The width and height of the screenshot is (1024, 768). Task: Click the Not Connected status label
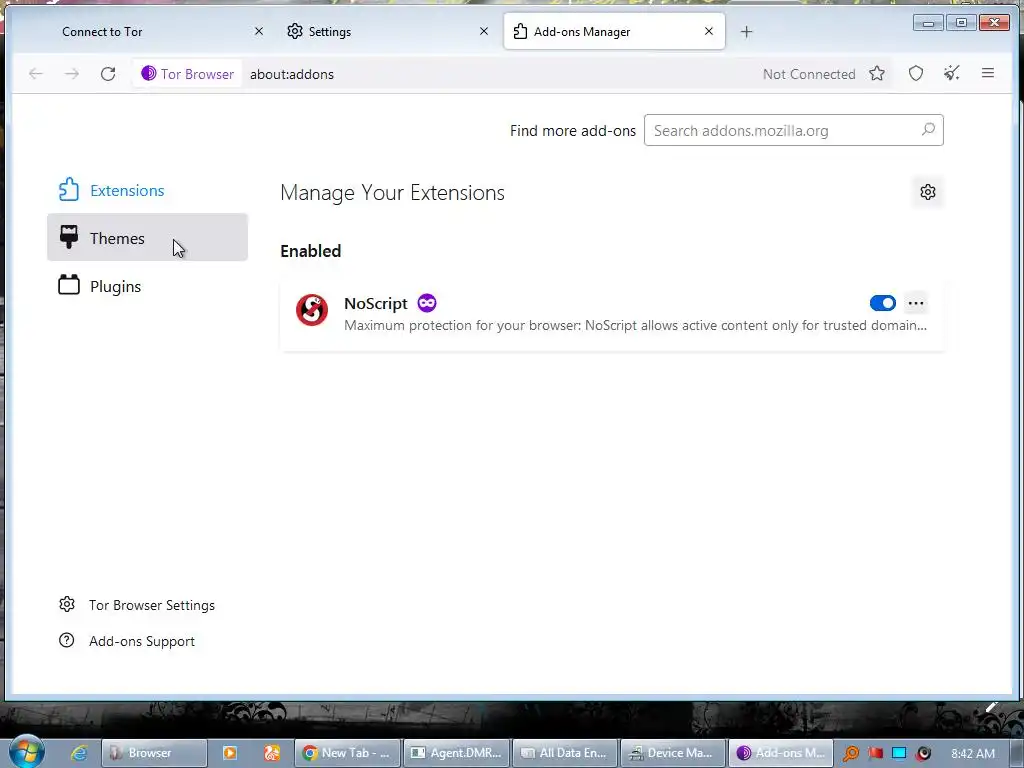coord(808,74)
